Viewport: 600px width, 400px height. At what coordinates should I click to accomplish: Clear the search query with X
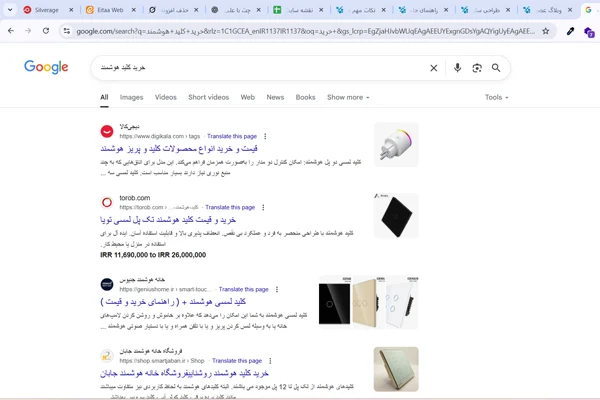point(434,68)
